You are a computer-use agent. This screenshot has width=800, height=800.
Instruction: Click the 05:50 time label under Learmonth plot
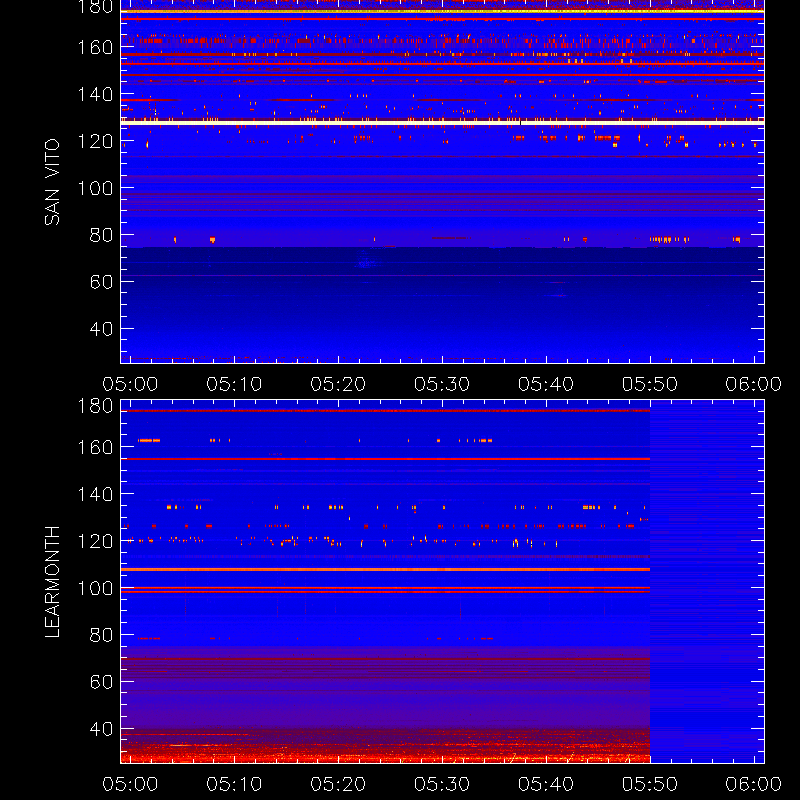click(x=650, y=784)
